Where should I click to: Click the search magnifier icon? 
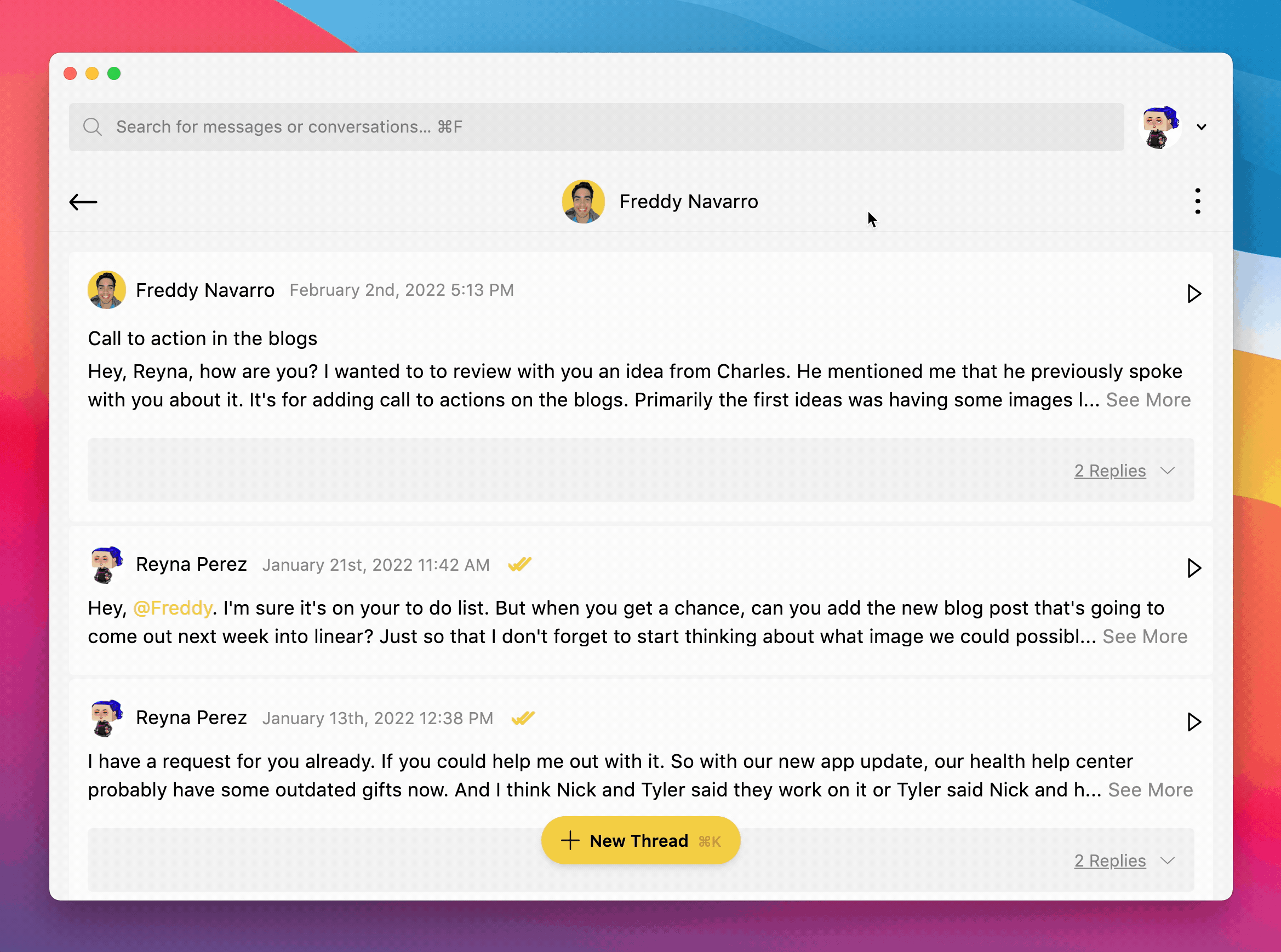[92, 127]
